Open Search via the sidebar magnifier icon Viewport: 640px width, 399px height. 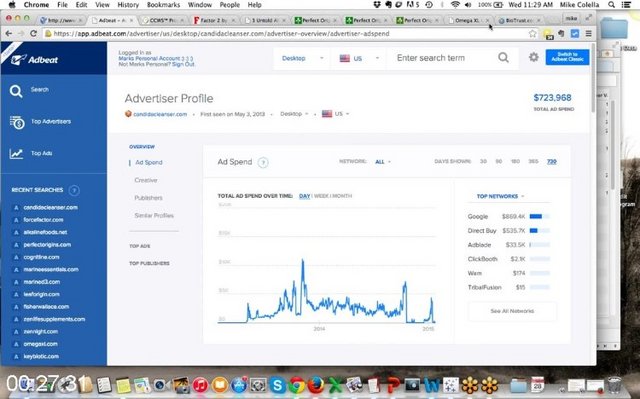pyautogui.click(x=16, y=91)
